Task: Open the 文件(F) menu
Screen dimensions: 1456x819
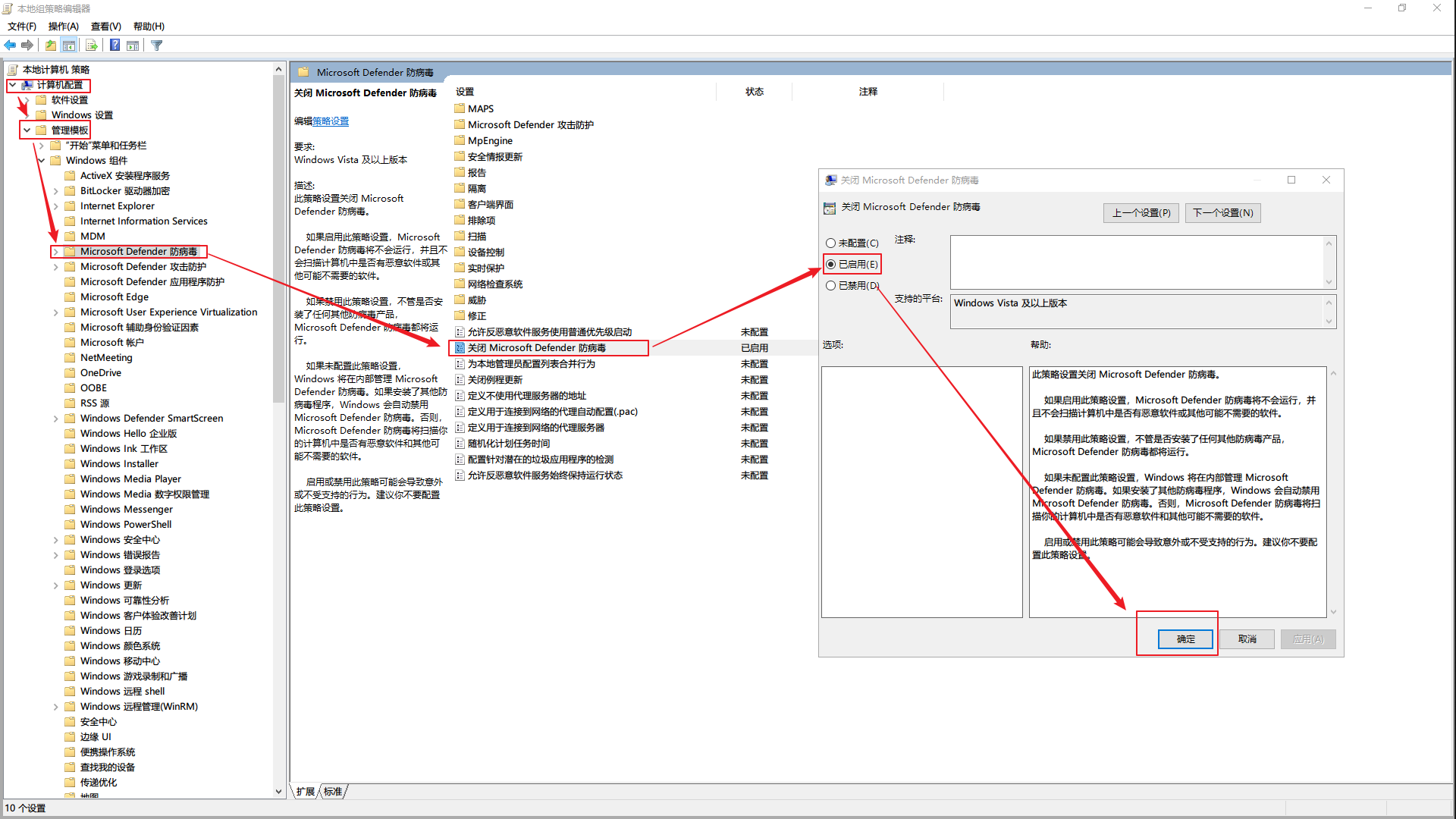Action: [22, 27]
